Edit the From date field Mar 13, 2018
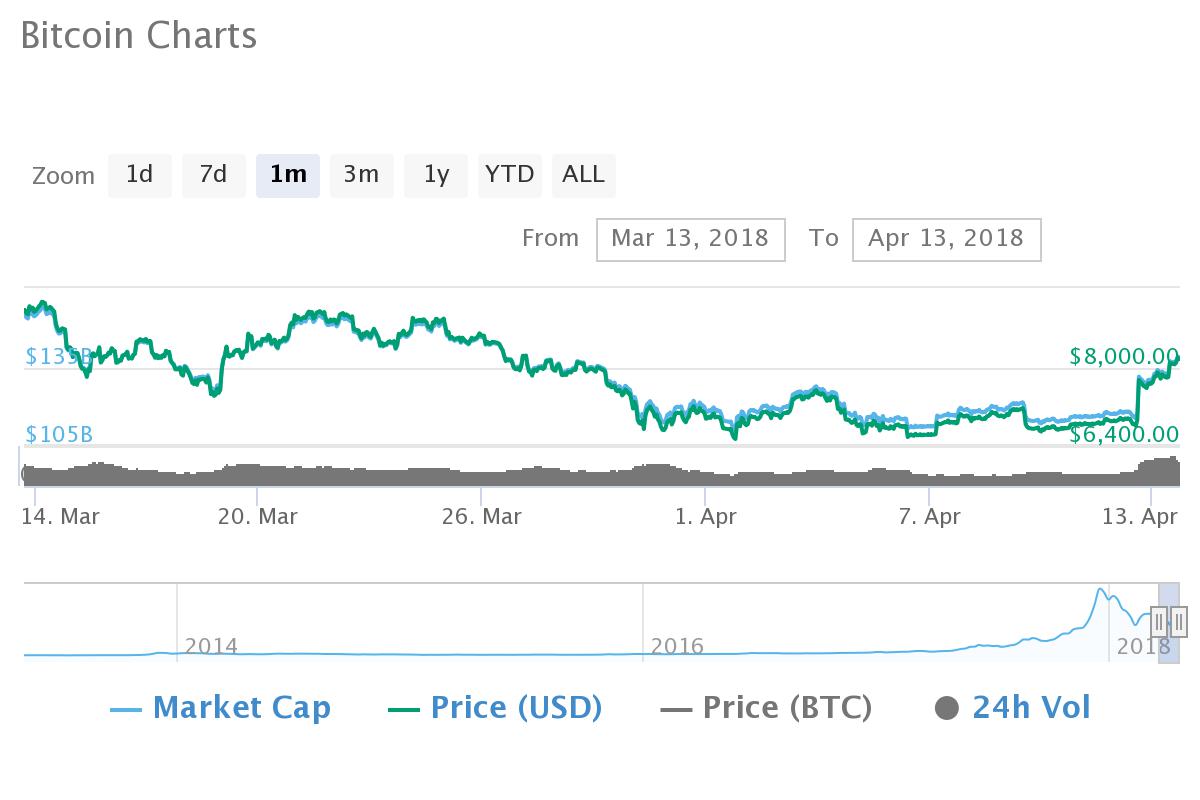The width and height of the screenshot is (1200, 800). [x=690, y=239]
